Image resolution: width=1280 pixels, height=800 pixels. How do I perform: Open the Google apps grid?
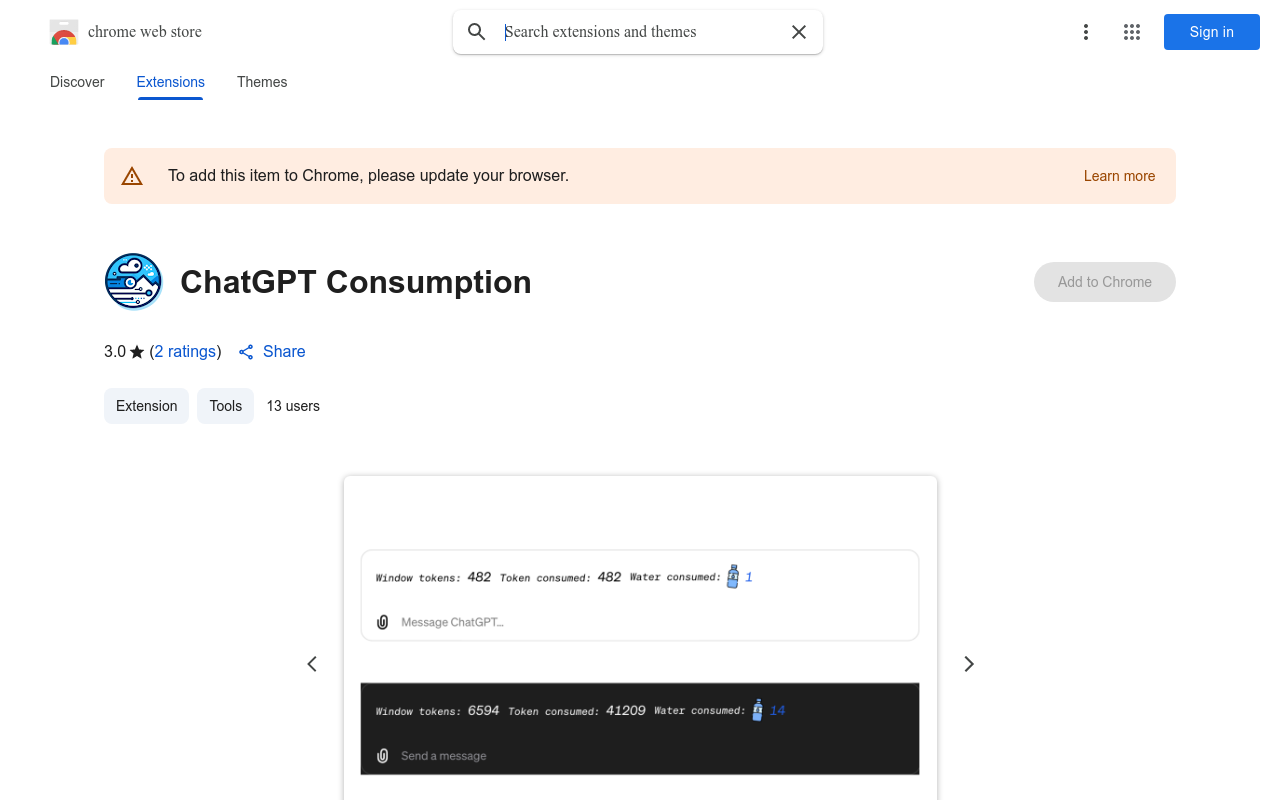(1132, 32)
